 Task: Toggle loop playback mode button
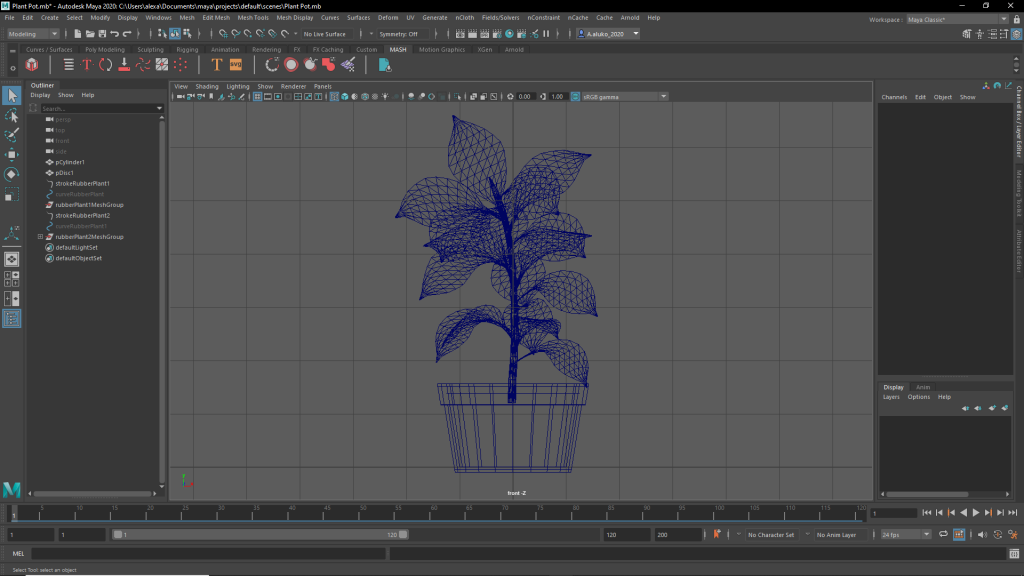pyautogui.click(x=941, y=535)
